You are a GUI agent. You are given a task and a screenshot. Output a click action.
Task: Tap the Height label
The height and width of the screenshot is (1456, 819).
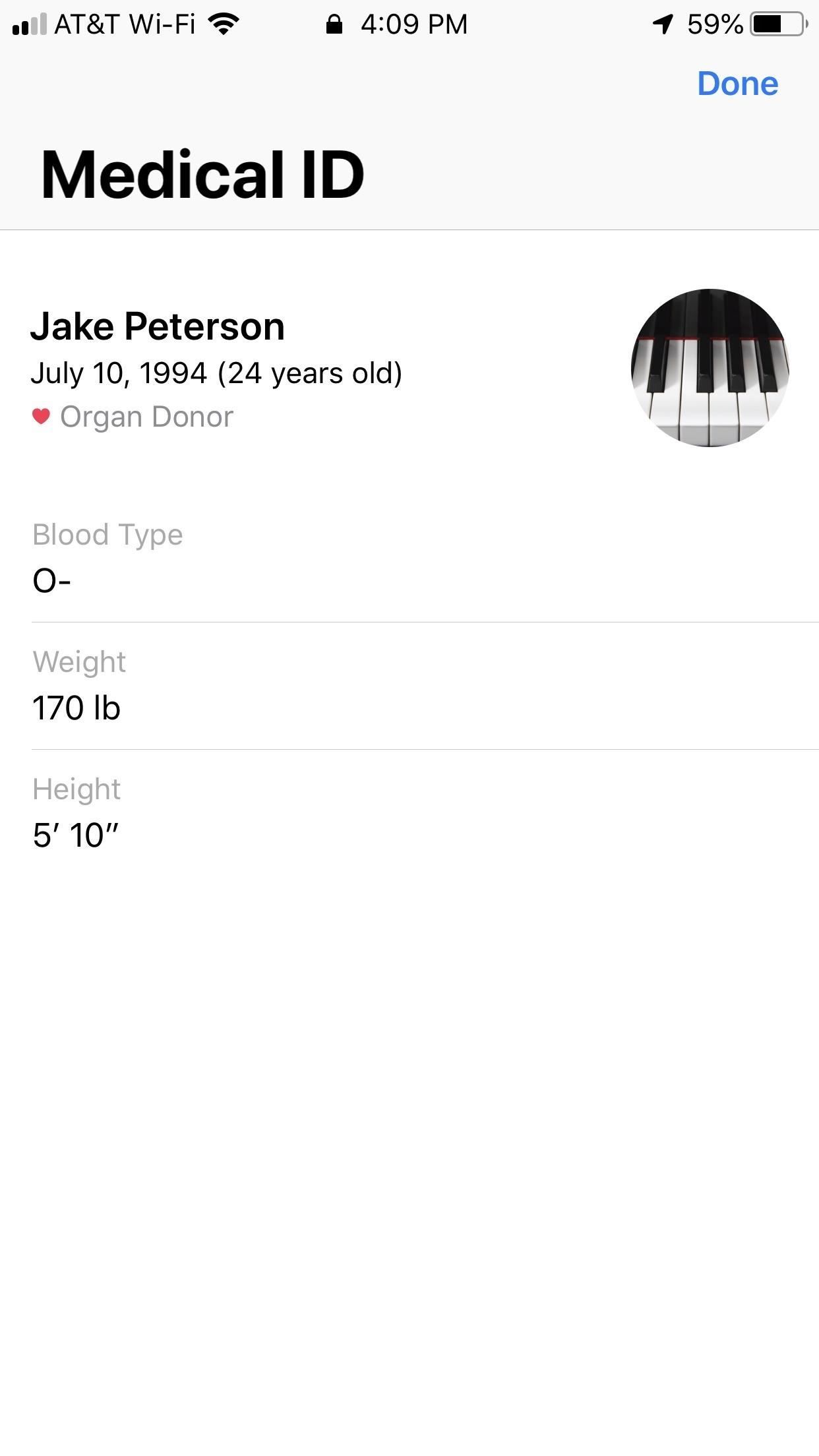coord(76,789)
